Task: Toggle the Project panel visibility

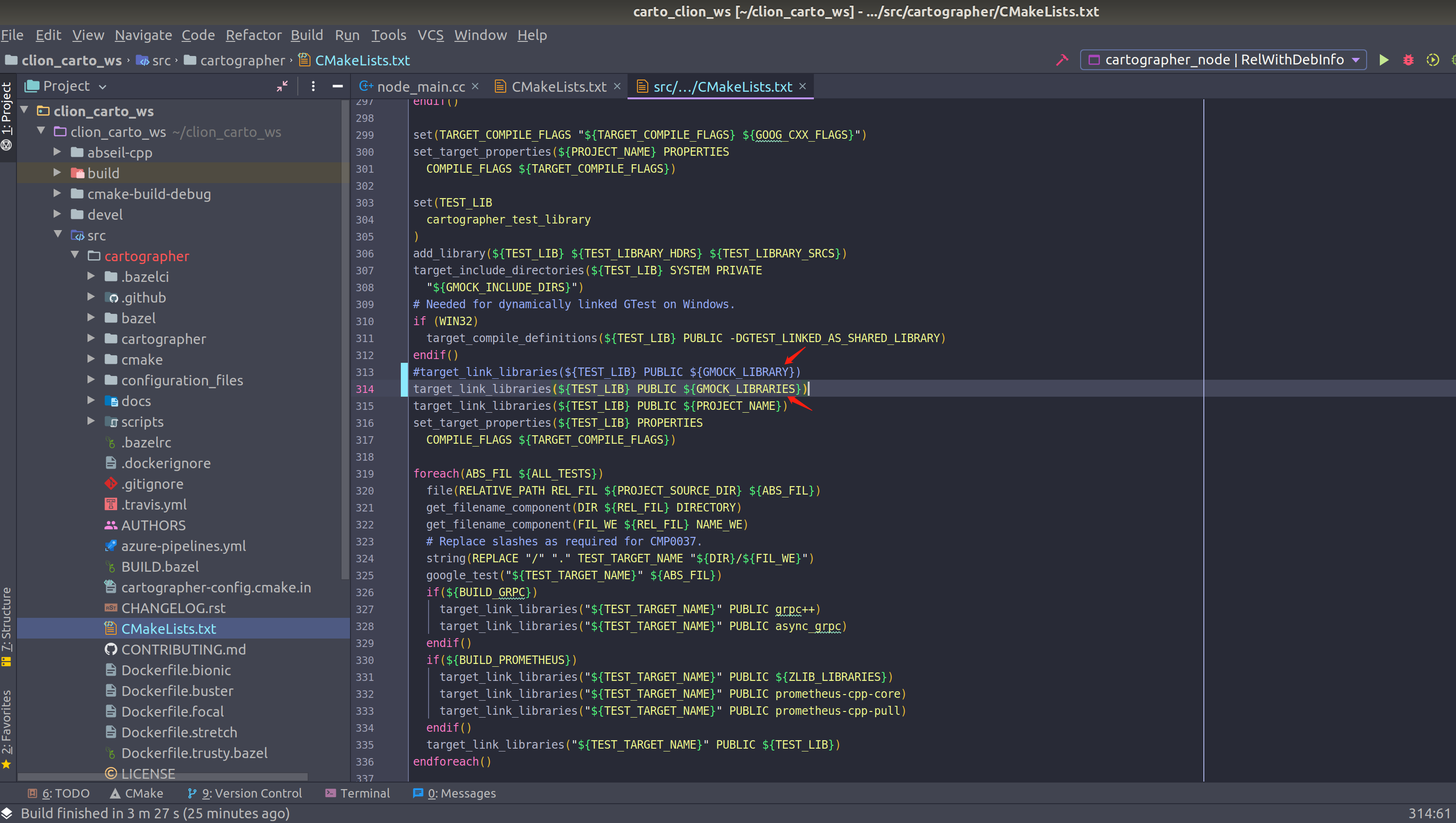Action: (9, 111)
